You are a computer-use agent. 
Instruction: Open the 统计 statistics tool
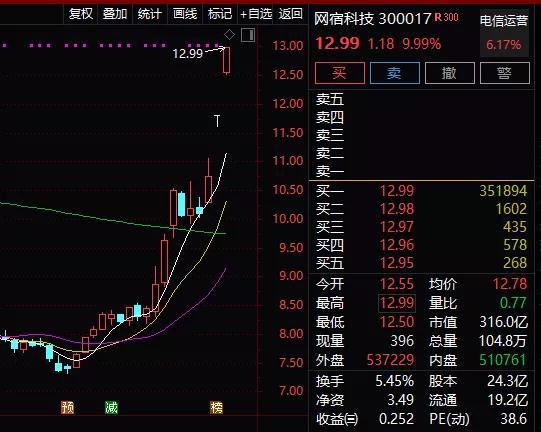coord(149,14)
